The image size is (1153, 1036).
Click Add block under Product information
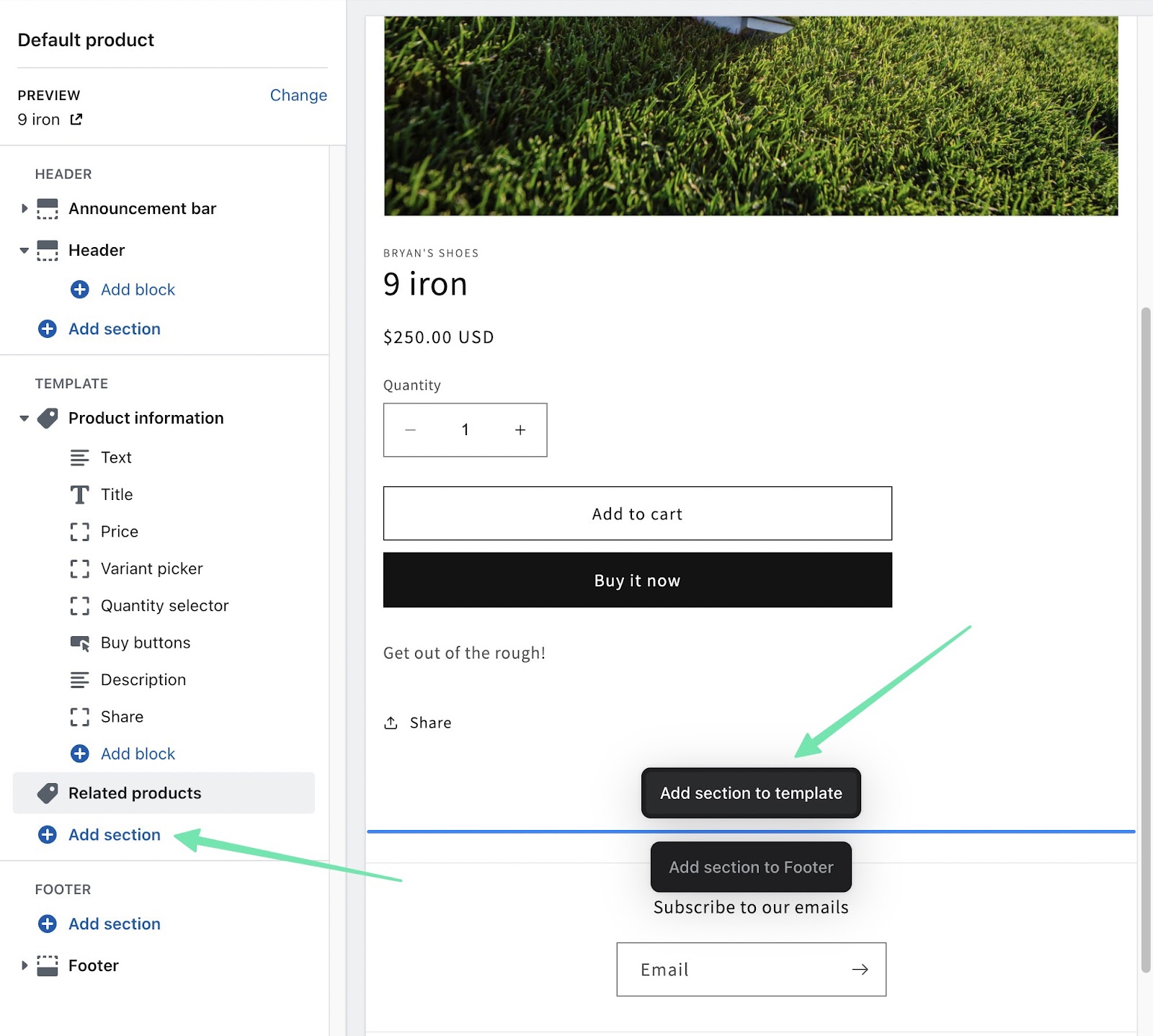[x=138, y=754]
